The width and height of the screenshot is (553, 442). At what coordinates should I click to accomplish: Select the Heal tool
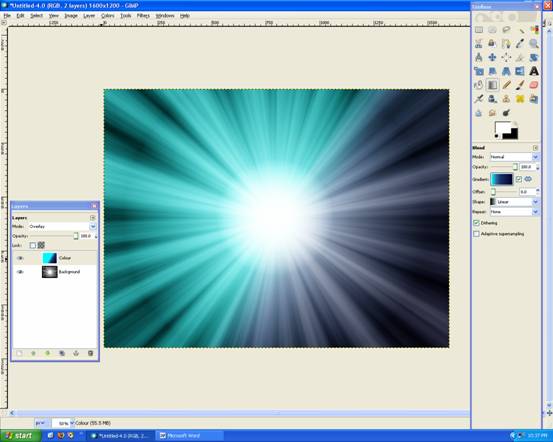pos(520,99)
